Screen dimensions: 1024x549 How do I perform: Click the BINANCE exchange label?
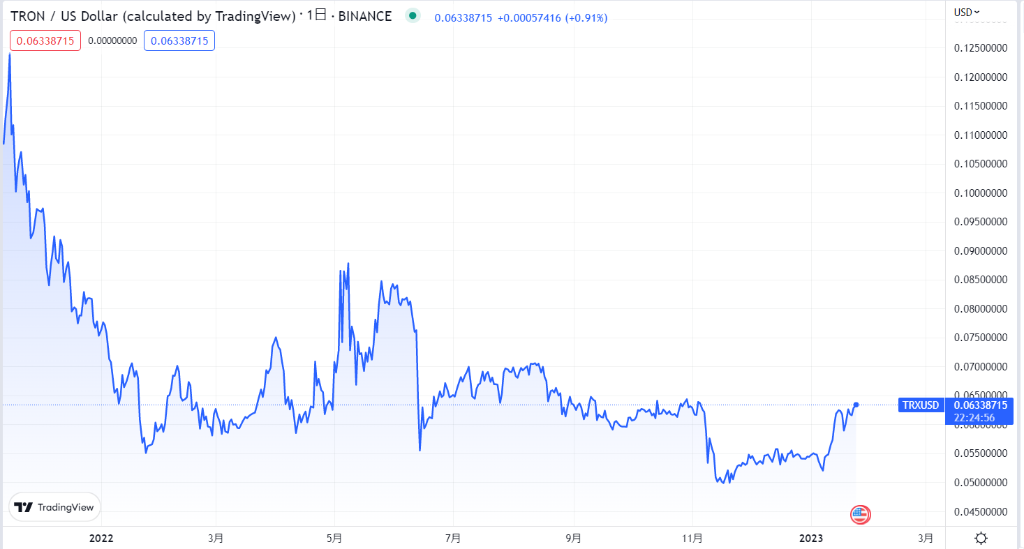(x=364, y=16)
